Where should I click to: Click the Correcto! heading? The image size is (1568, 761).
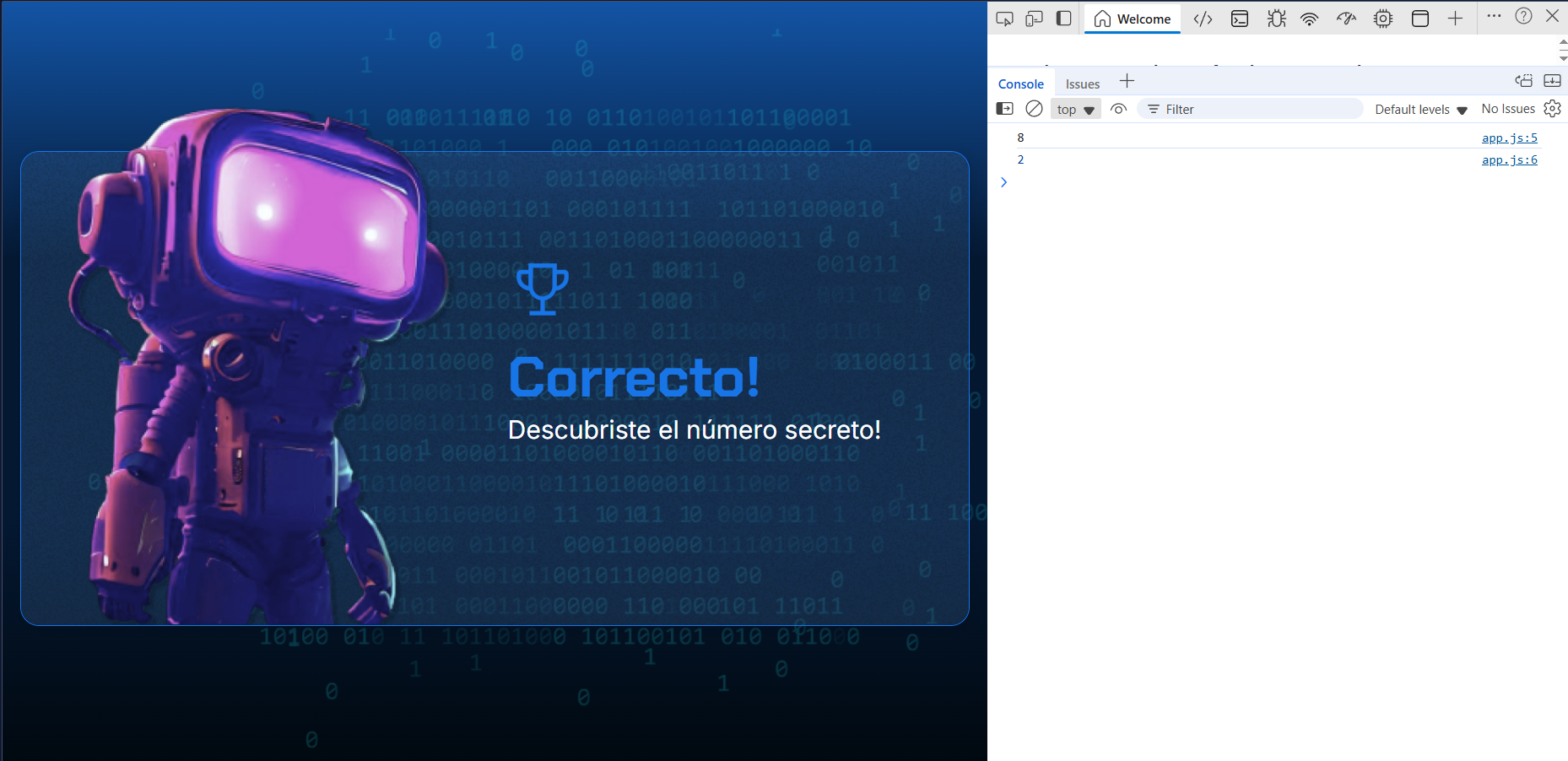tap(635, 376)
